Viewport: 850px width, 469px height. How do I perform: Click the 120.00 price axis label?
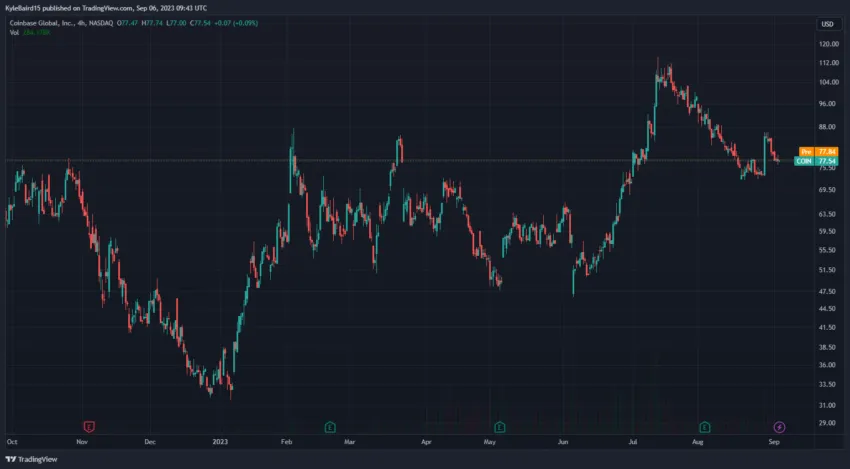coord(828,44)
